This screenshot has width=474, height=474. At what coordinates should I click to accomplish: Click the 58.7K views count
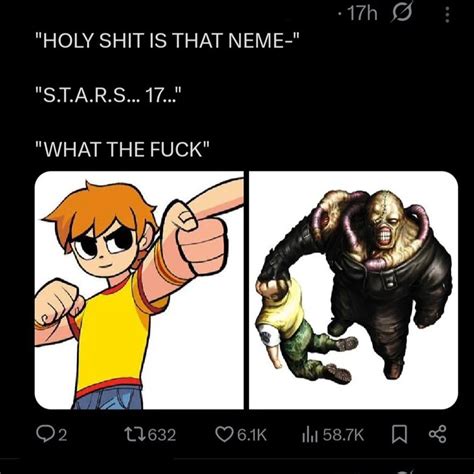click(x=343, y=435)
